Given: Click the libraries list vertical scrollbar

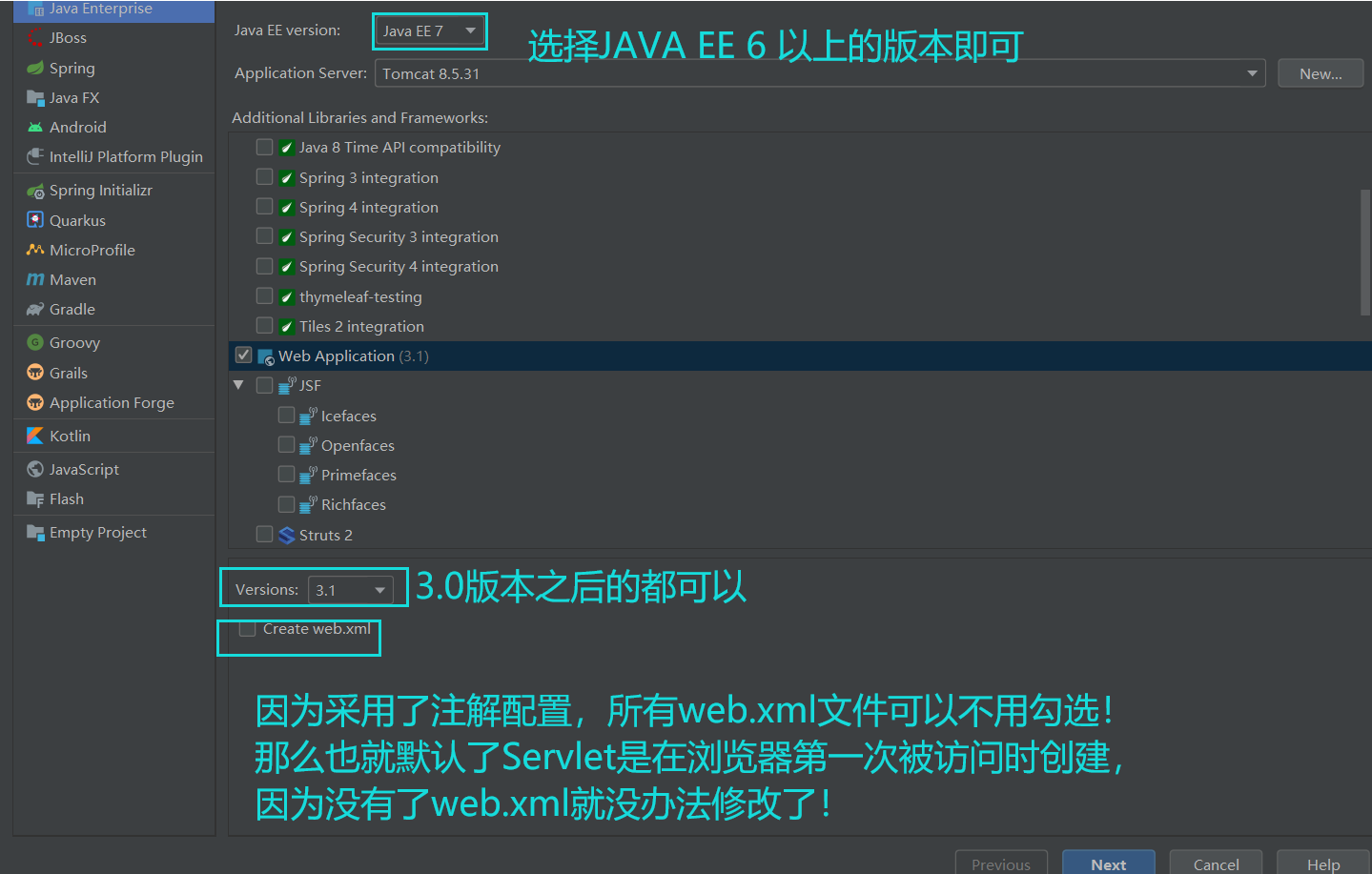Looking at the screenshot, I should pyautogui.click(x=1365, y=253).
